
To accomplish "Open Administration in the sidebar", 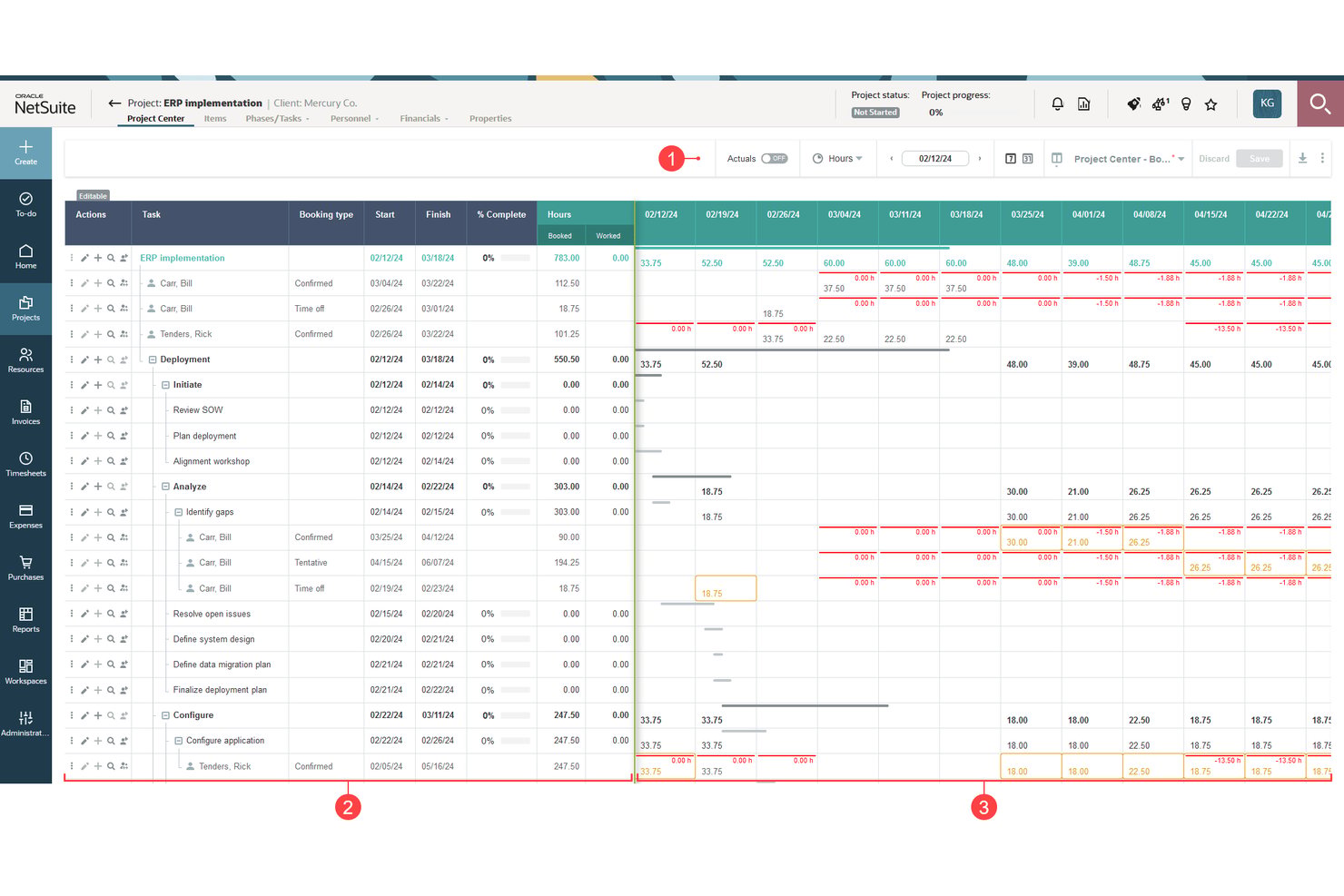I will (25, 724).
